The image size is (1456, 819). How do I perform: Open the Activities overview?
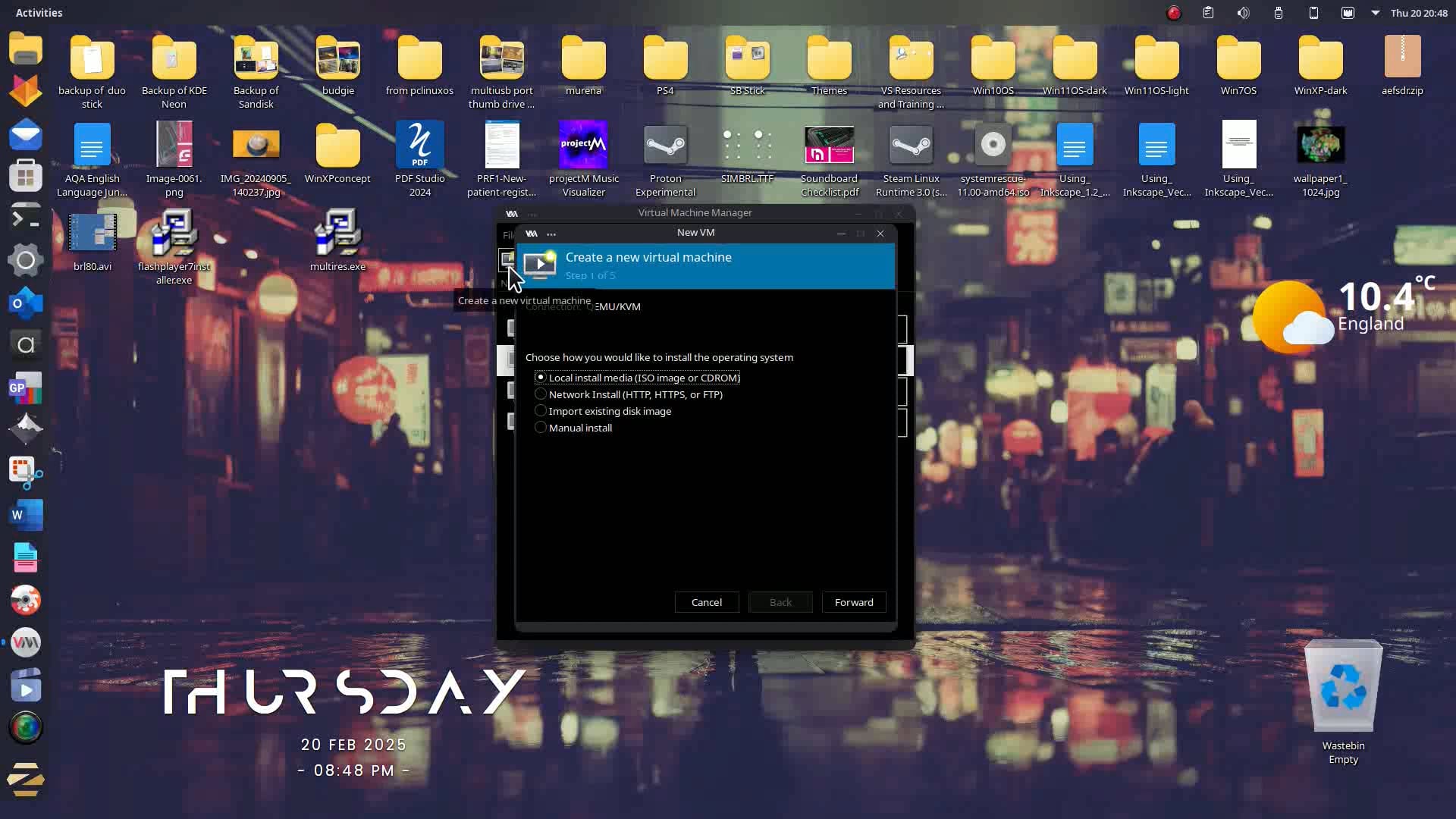39,13
